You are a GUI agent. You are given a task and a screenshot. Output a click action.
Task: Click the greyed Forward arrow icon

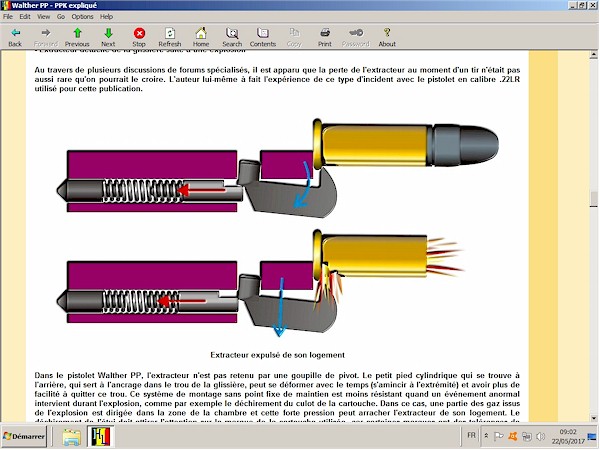(x=46, y=33)
